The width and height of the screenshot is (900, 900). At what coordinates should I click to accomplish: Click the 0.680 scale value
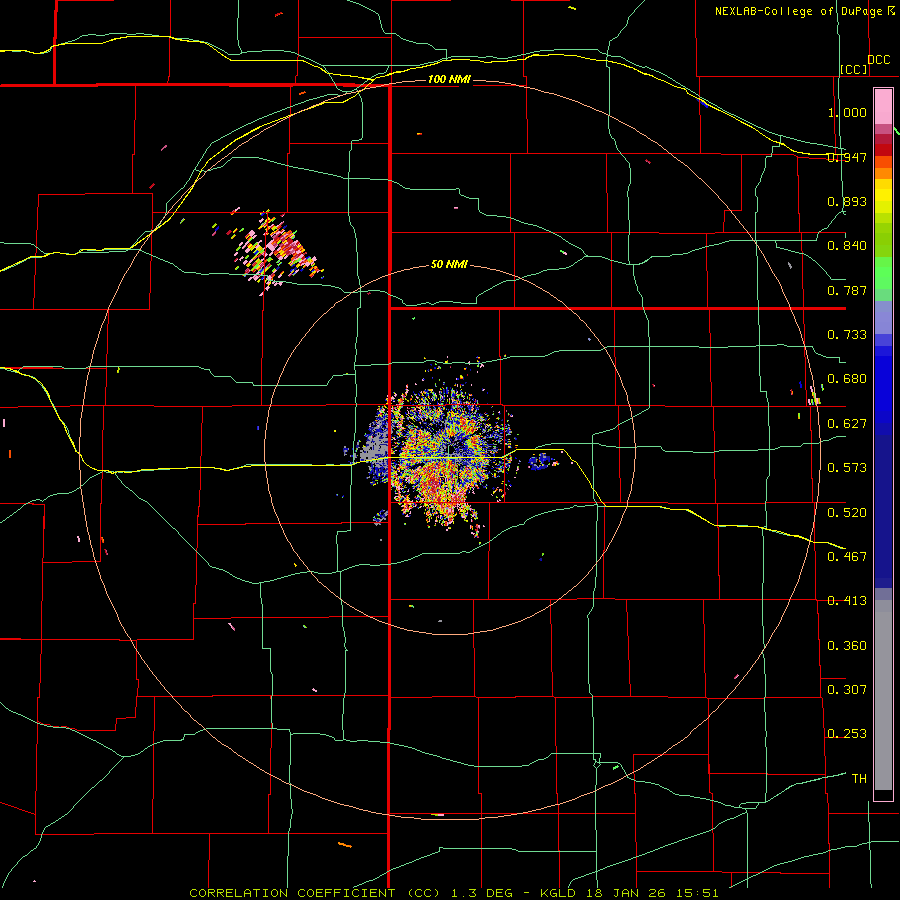pyautogui.click(x=847, y=379)
